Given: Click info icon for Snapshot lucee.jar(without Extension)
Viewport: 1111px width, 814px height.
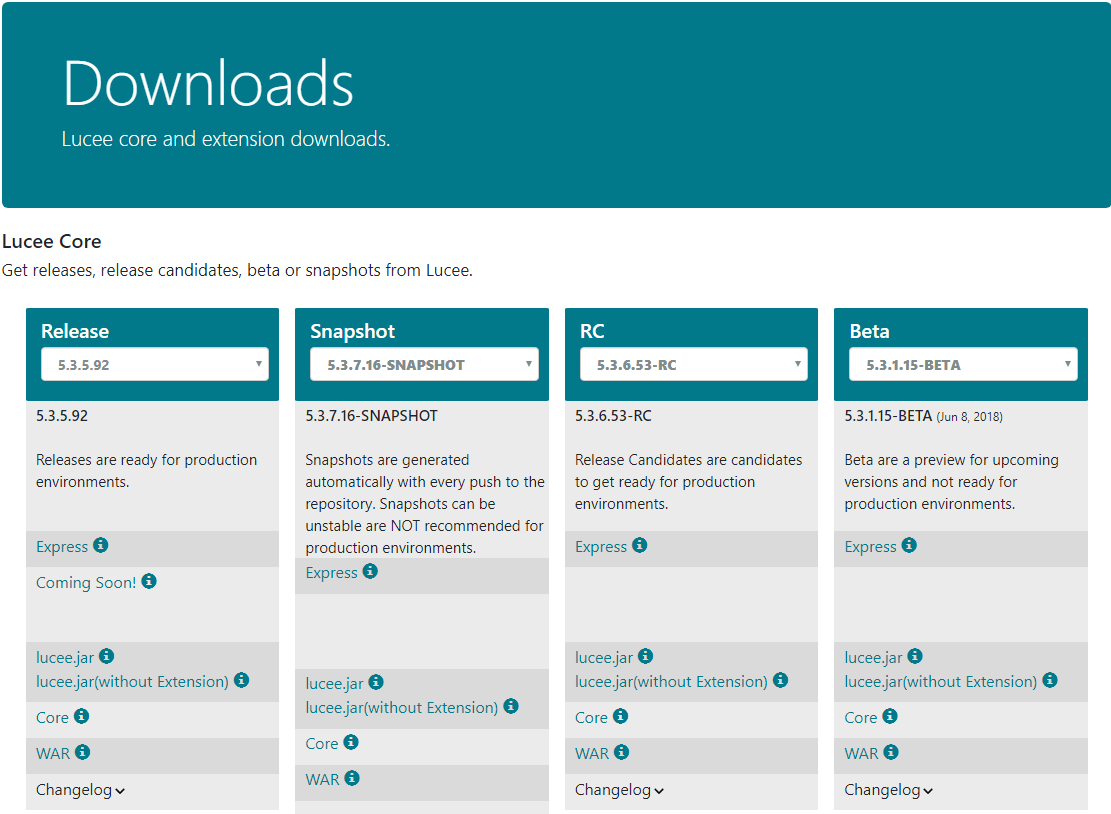Looking at the screenshot, I should [511, 706].
